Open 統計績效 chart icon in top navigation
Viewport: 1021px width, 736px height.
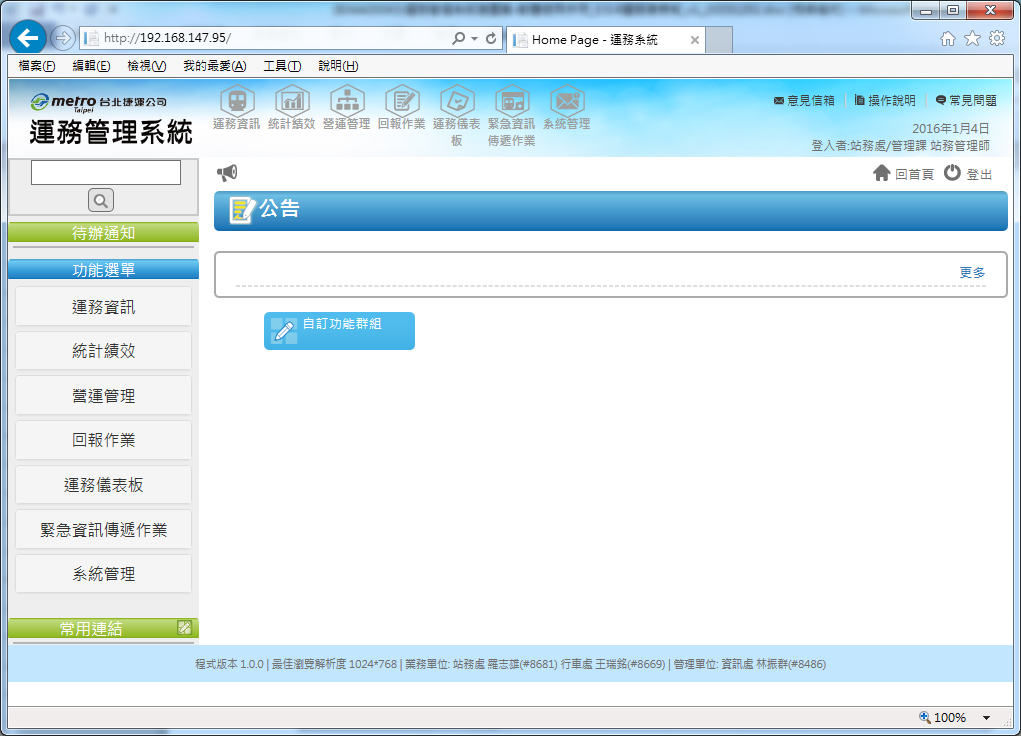pos(292,101)
